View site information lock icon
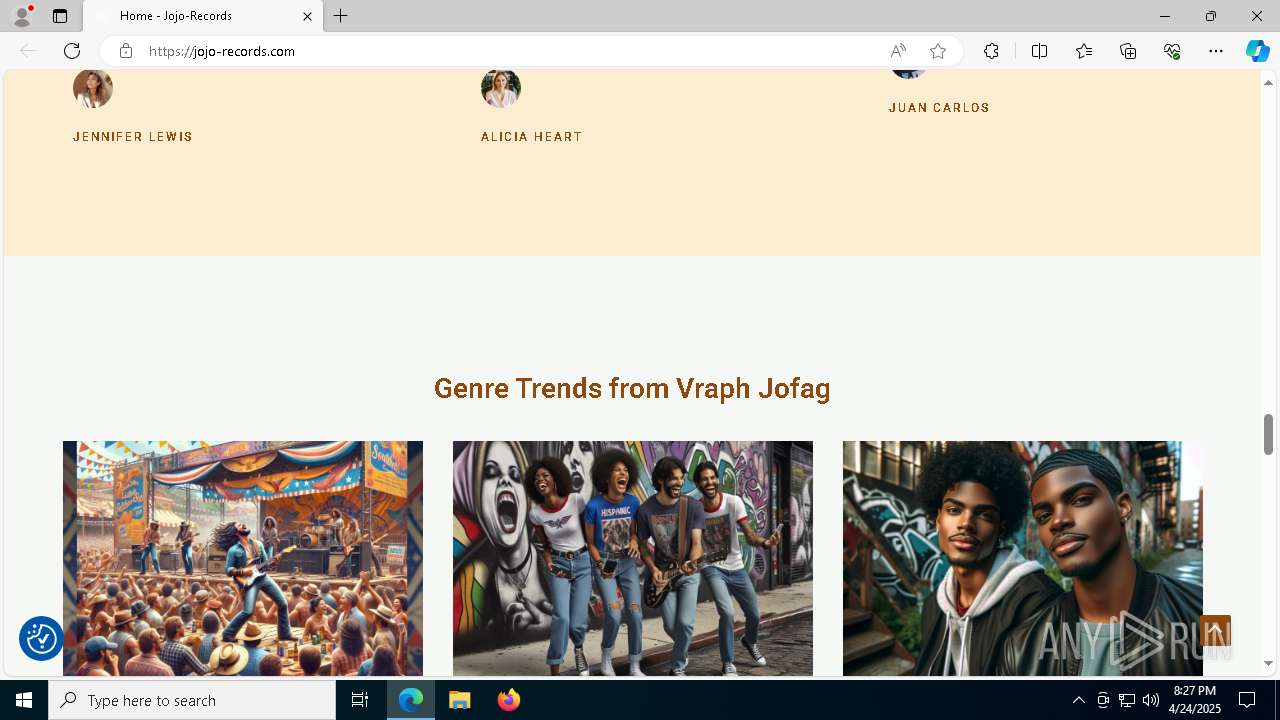The image size is (1280, 720). point(125,51)
